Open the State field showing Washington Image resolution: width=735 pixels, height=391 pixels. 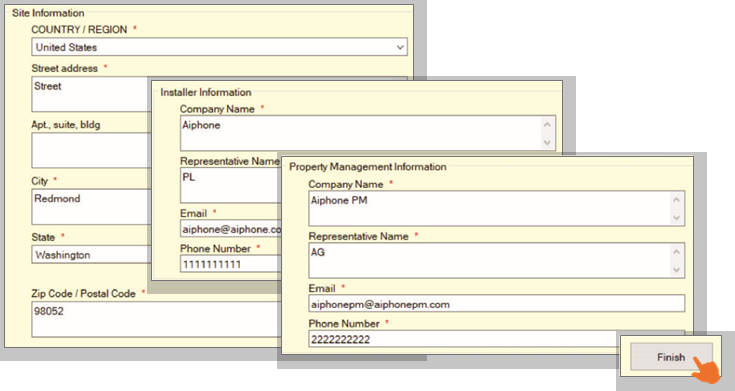tap(89, 255)
